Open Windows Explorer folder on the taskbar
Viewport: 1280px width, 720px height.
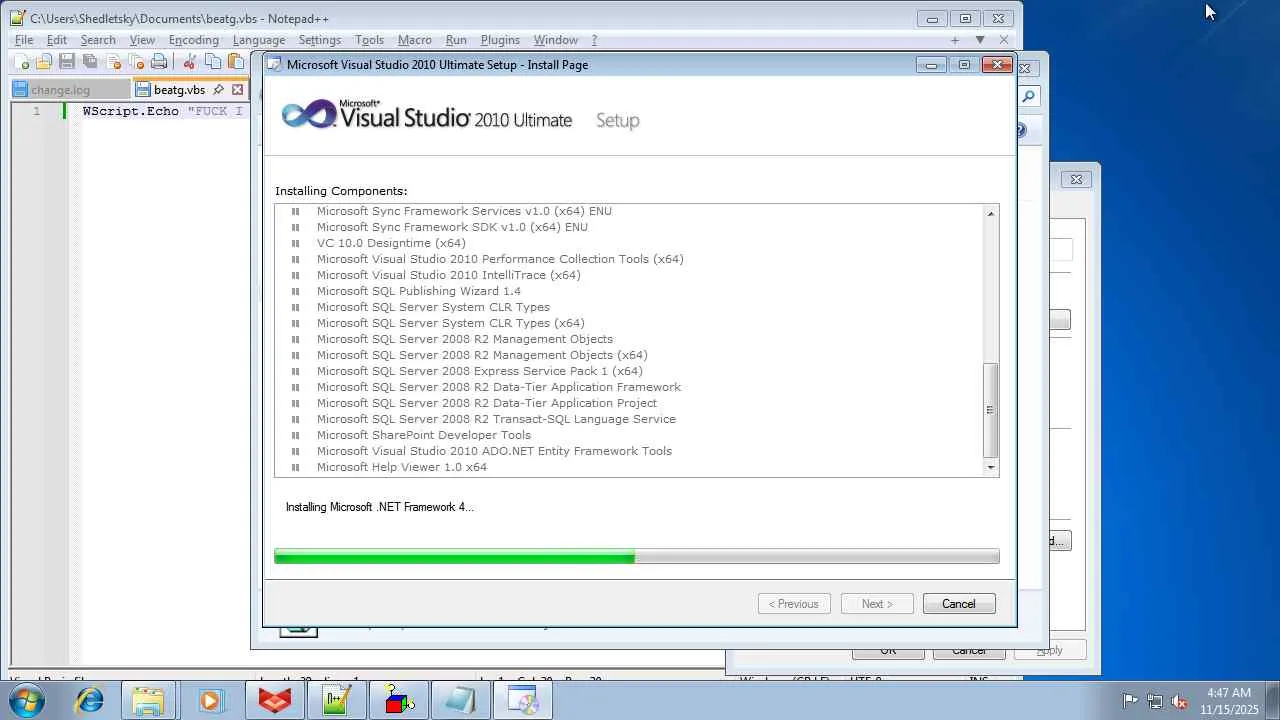tap(148, 701)
